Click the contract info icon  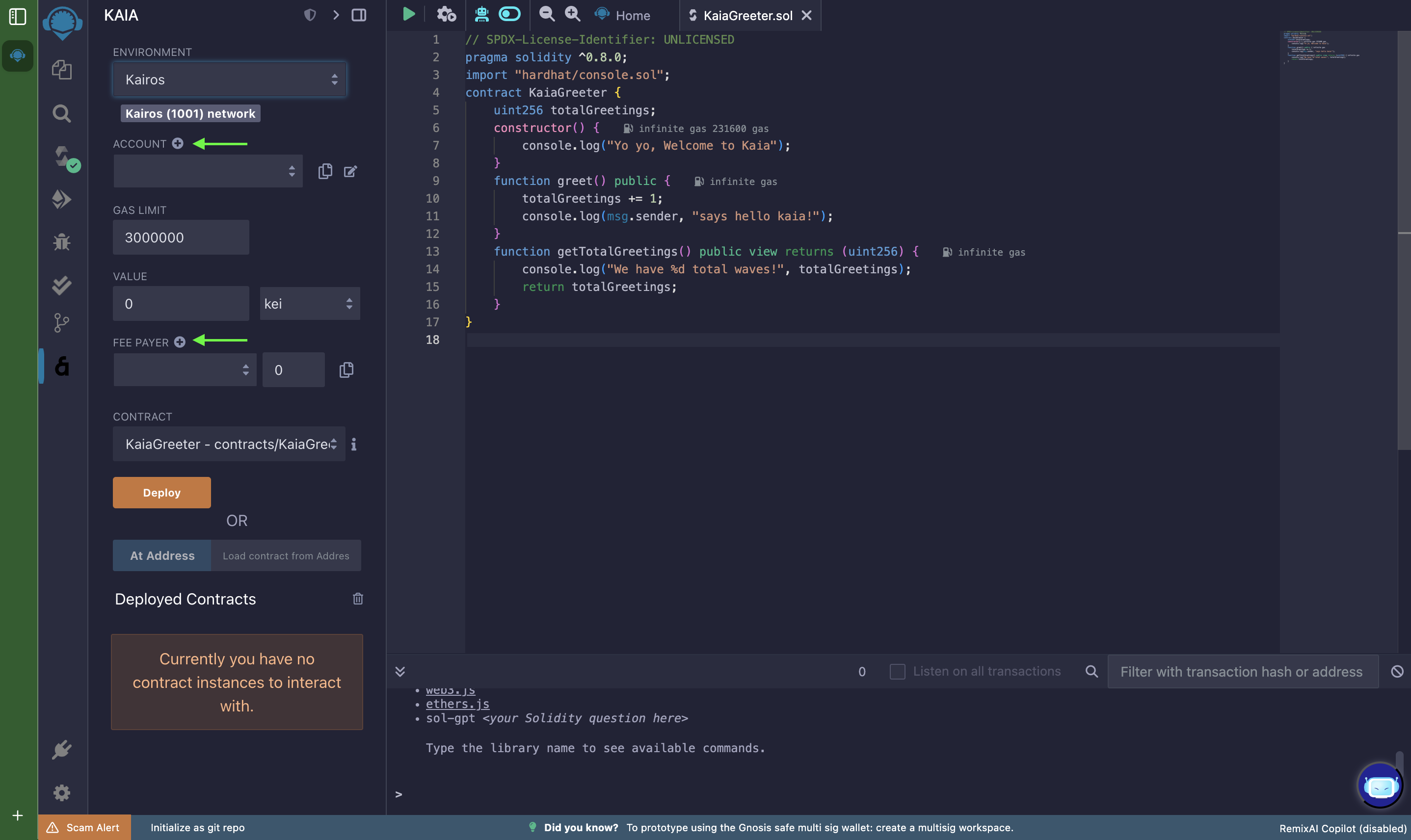click(354, 445)
